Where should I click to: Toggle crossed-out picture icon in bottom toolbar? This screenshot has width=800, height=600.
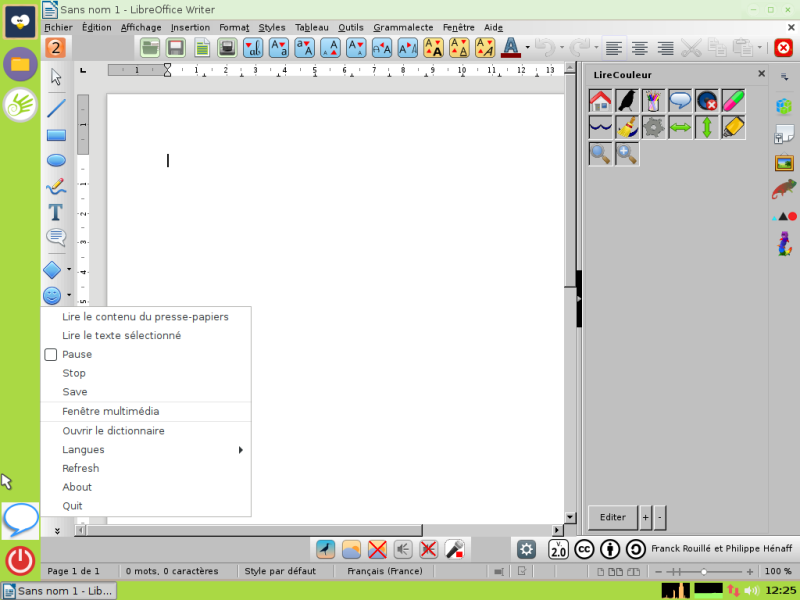[377, 549]
